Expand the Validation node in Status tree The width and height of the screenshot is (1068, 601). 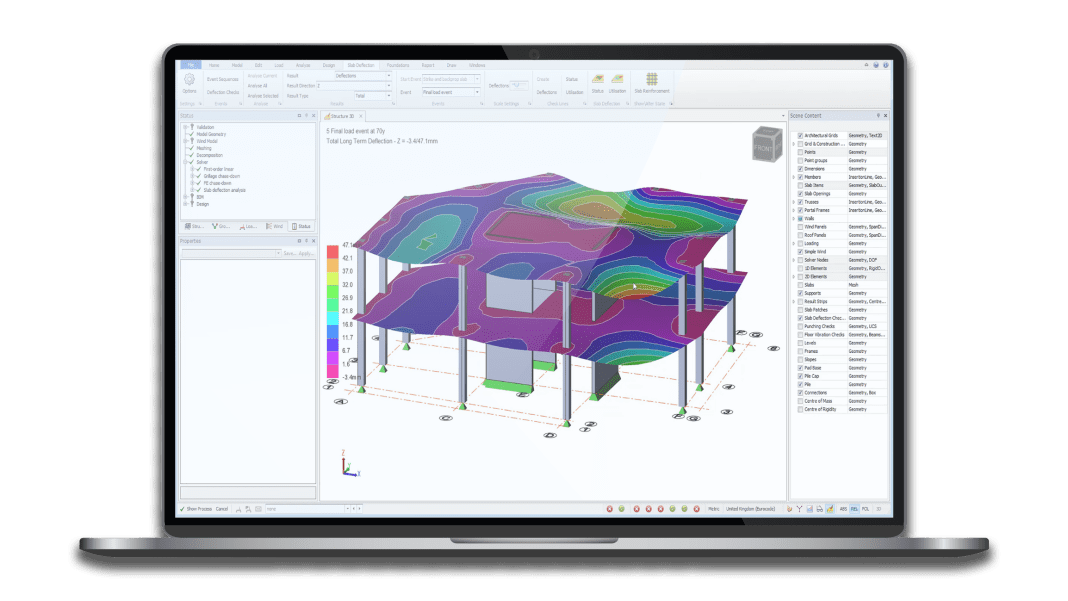coord(185,127)
